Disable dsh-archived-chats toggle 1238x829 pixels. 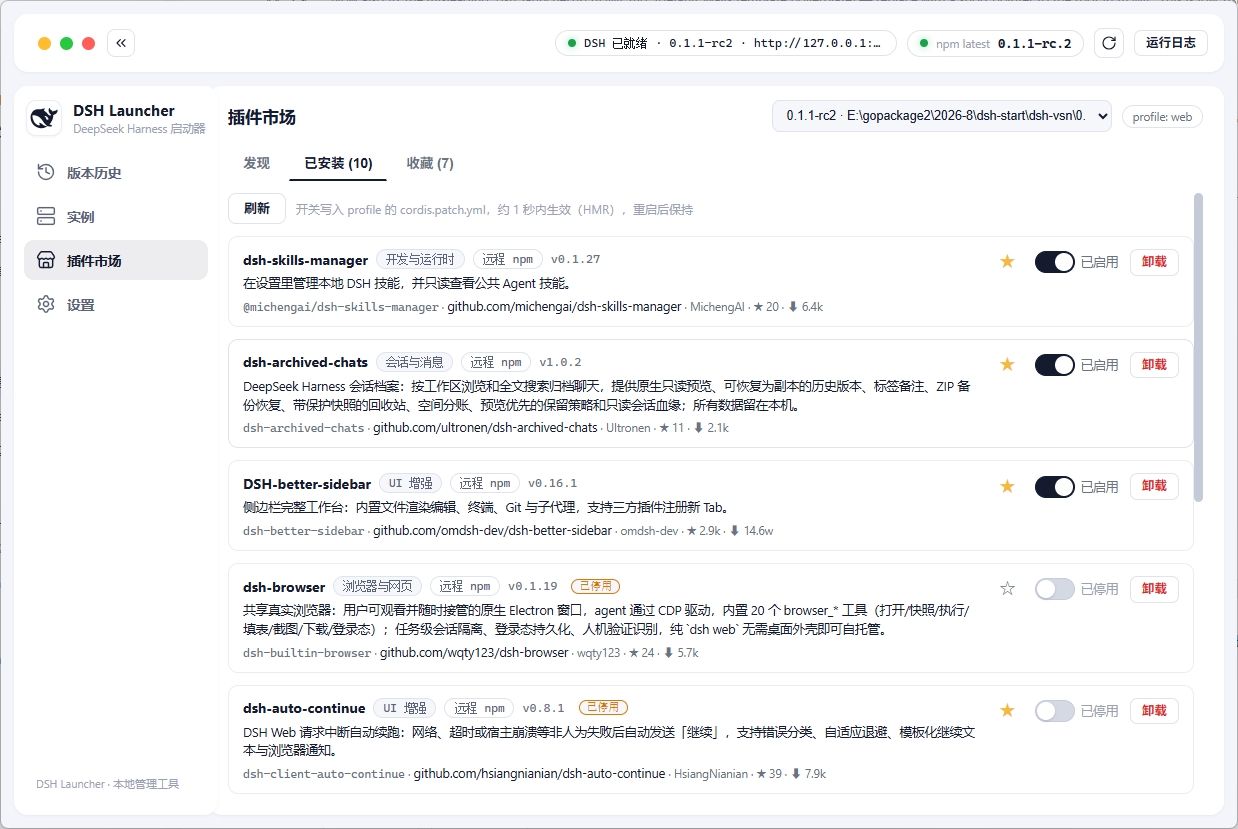[1054, 365]
